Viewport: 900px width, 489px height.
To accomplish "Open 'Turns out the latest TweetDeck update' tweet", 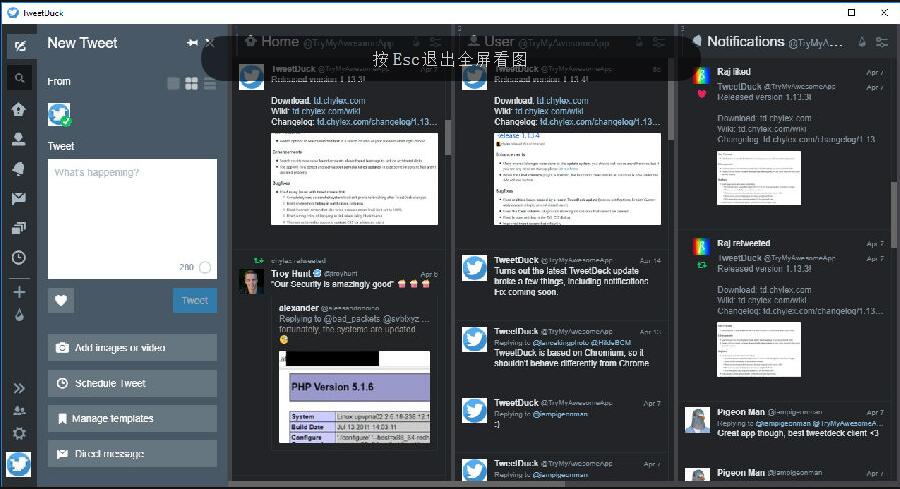I will (571, 281).
